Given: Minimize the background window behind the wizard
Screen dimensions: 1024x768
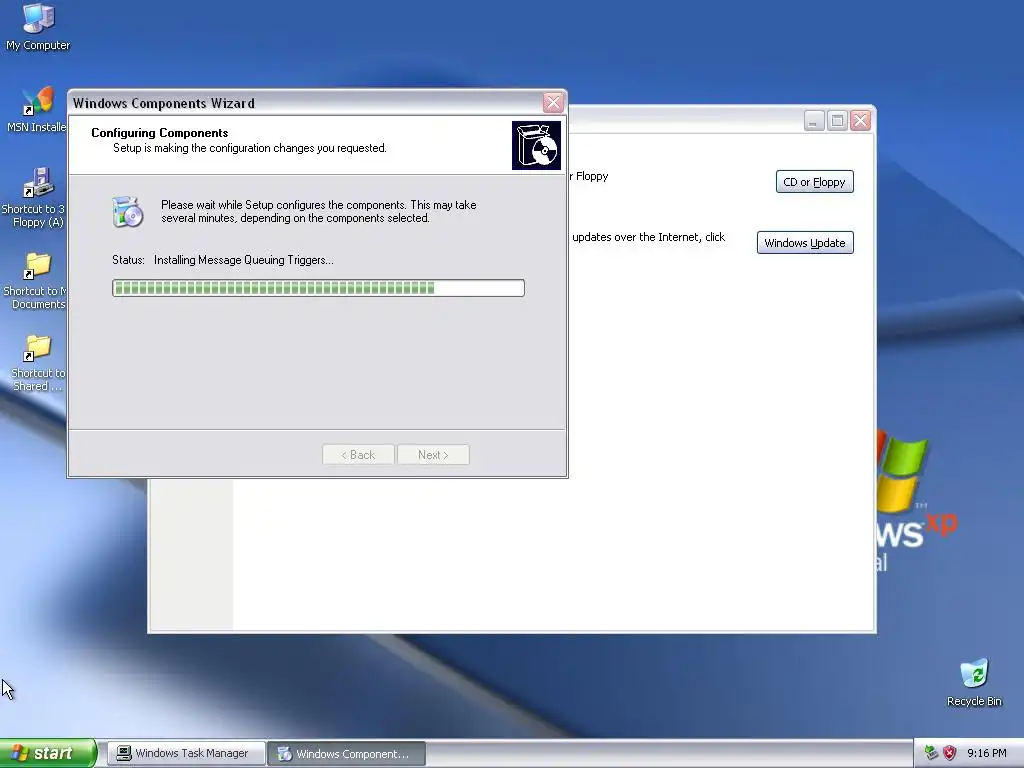Looking at the screenshot, I should coord(814,121).
